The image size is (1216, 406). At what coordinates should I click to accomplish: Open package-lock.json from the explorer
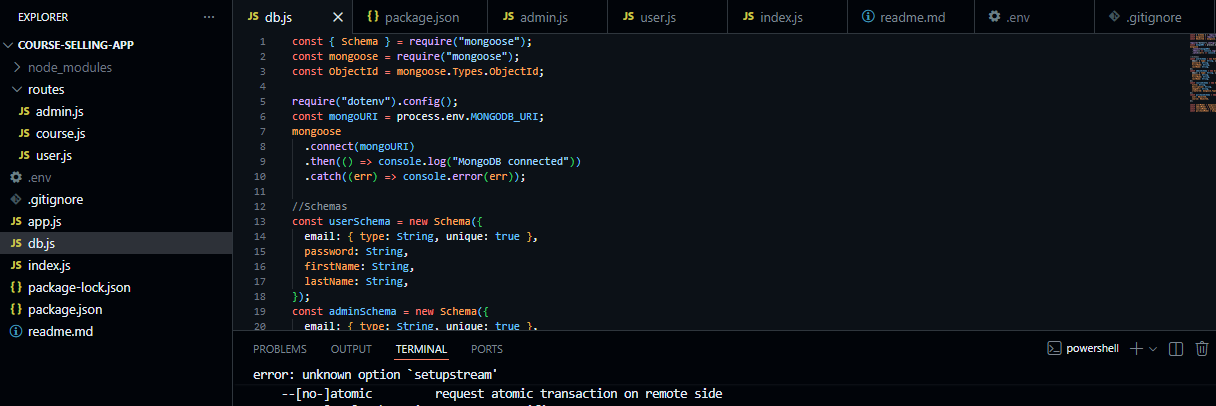79,287
